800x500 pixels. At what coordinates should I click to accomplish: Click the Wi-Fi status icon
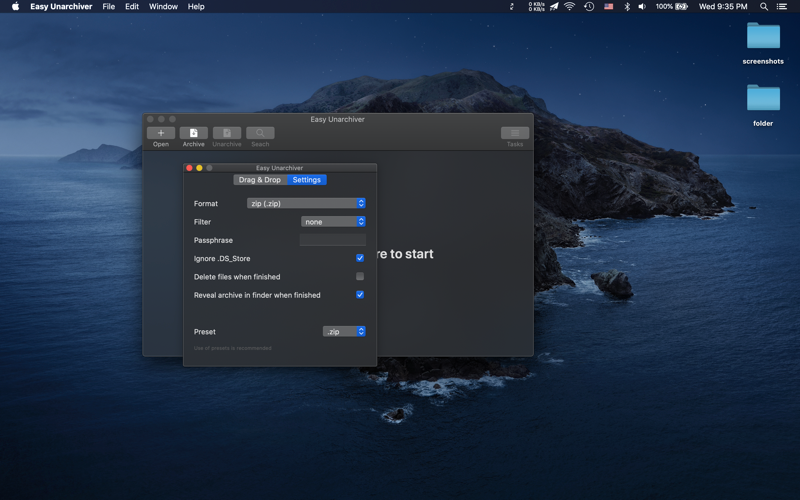pyautogui.click(x=570, y=7)
